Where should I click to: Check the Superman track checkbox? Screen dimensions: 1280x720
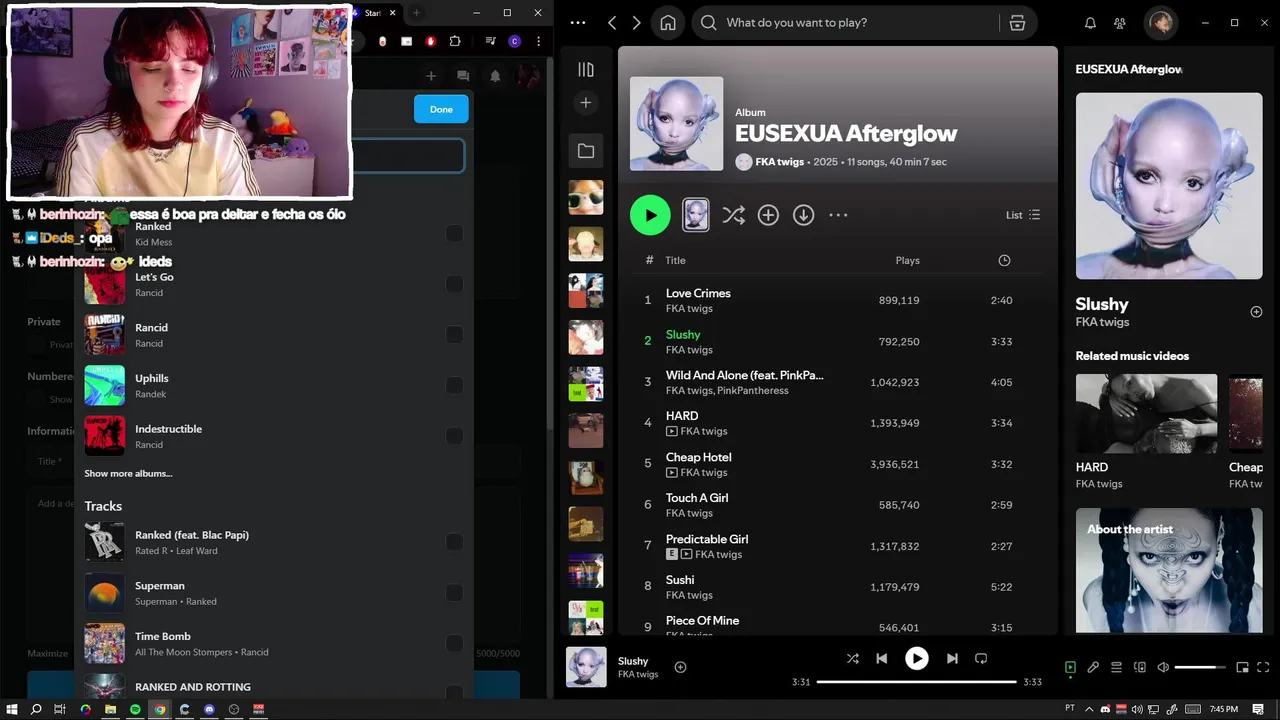[x=454, y=593]
